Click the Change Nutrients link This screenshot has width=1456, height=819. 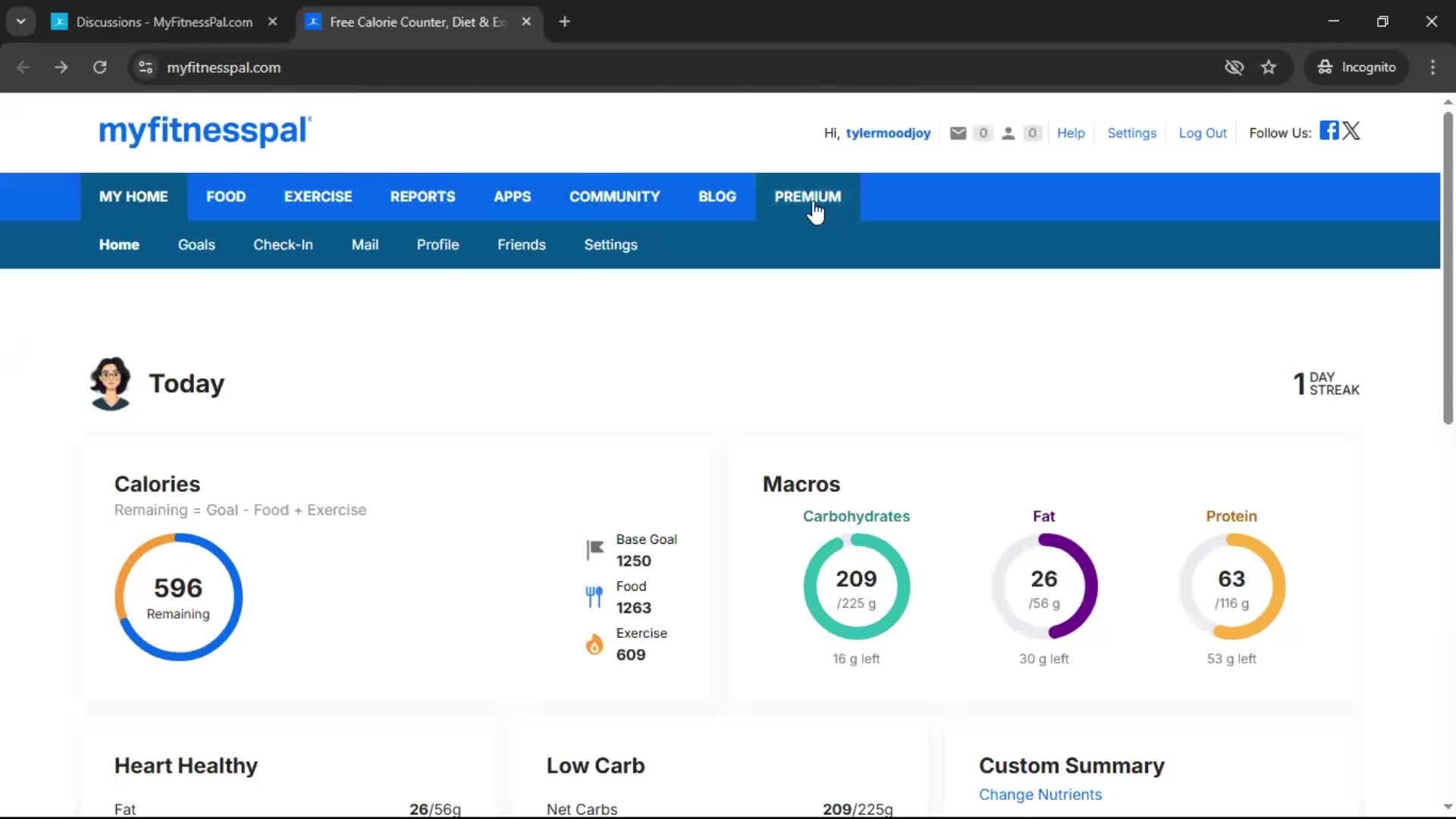[1040, 795]
